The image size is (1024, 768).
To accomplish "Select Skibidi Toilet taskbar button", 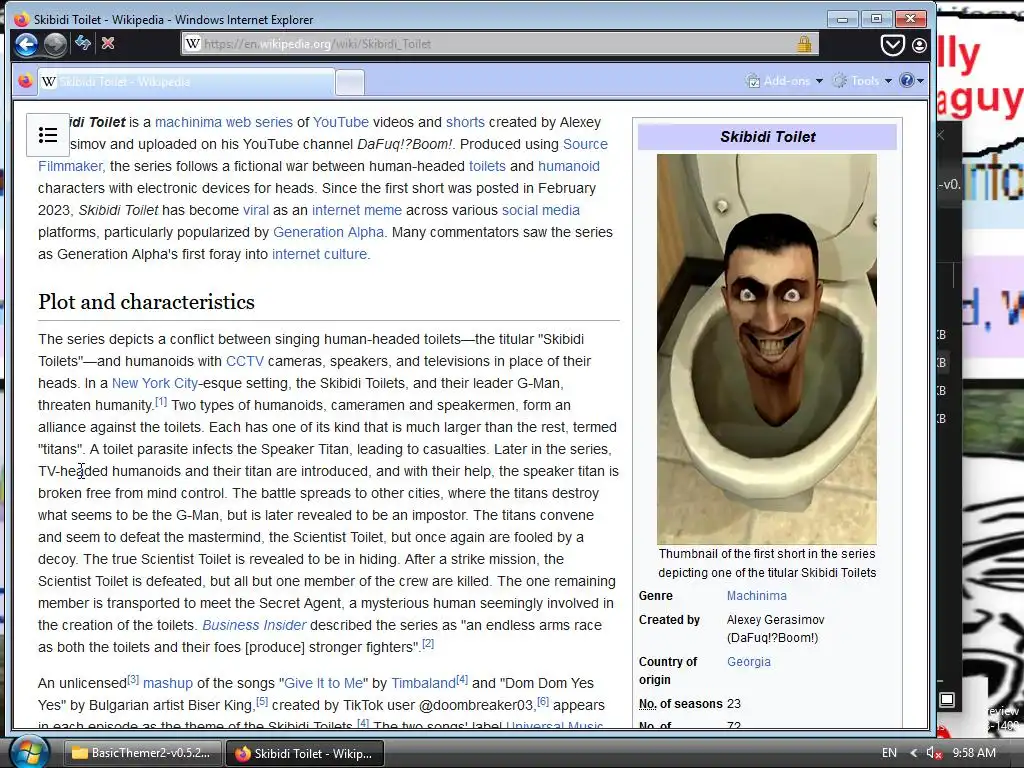I will point(304,754).
